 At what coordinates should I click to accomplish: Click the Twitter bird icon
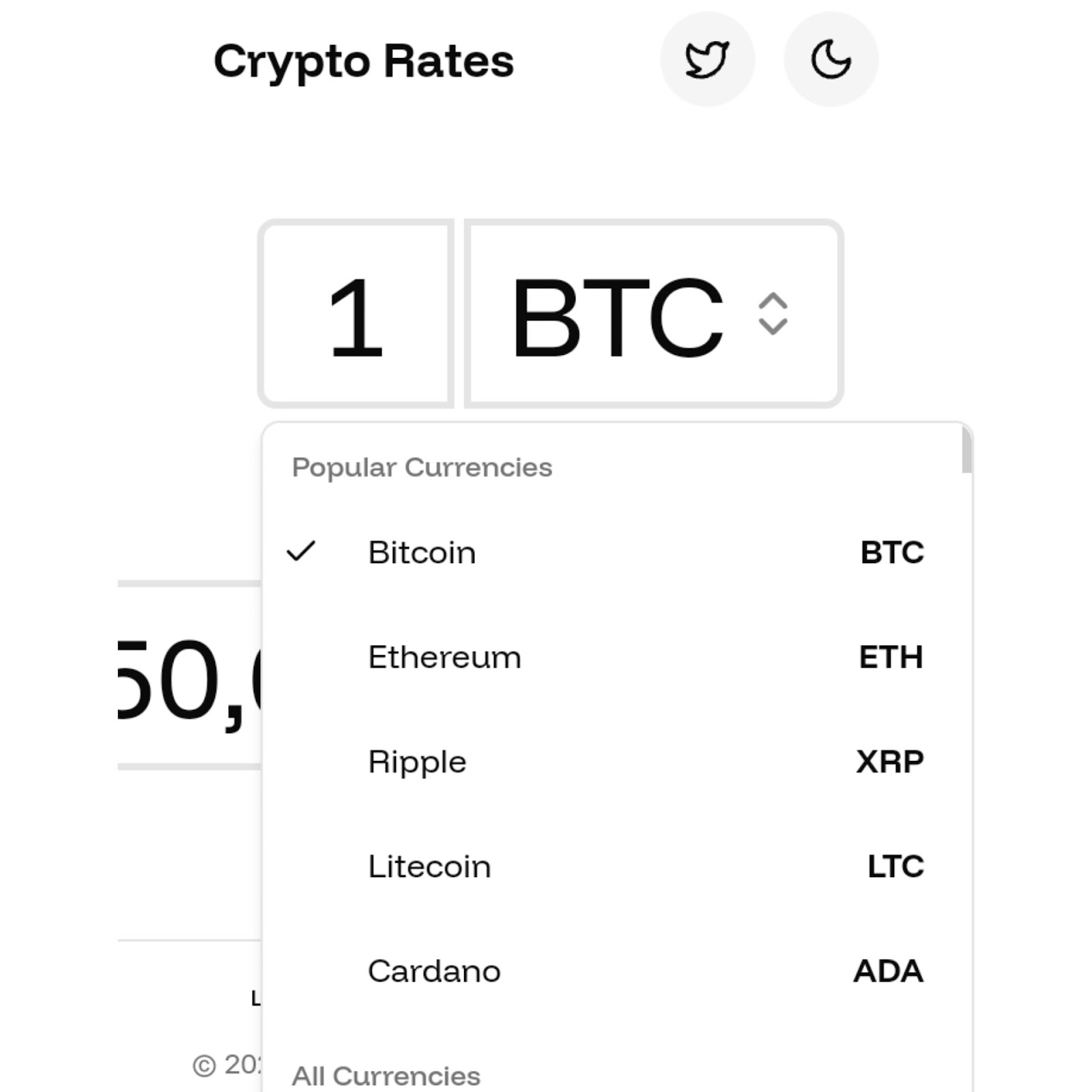coord(707,59)
